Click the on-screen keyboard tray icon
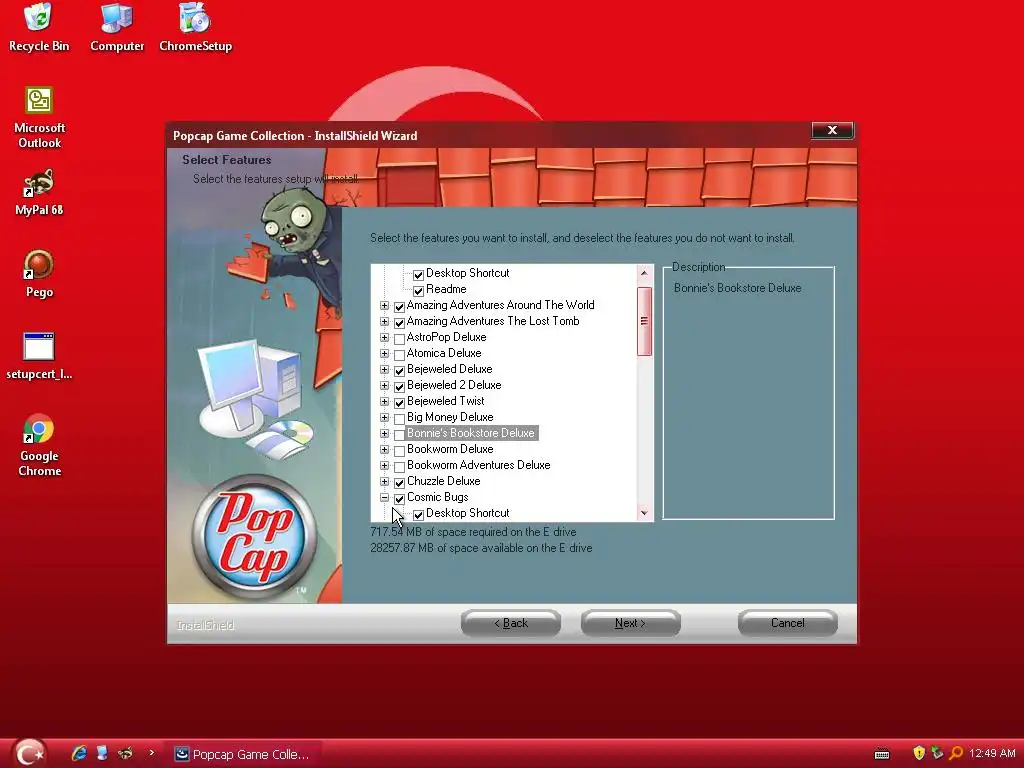Screen dimensions: 1024x768 click(882, 754)
